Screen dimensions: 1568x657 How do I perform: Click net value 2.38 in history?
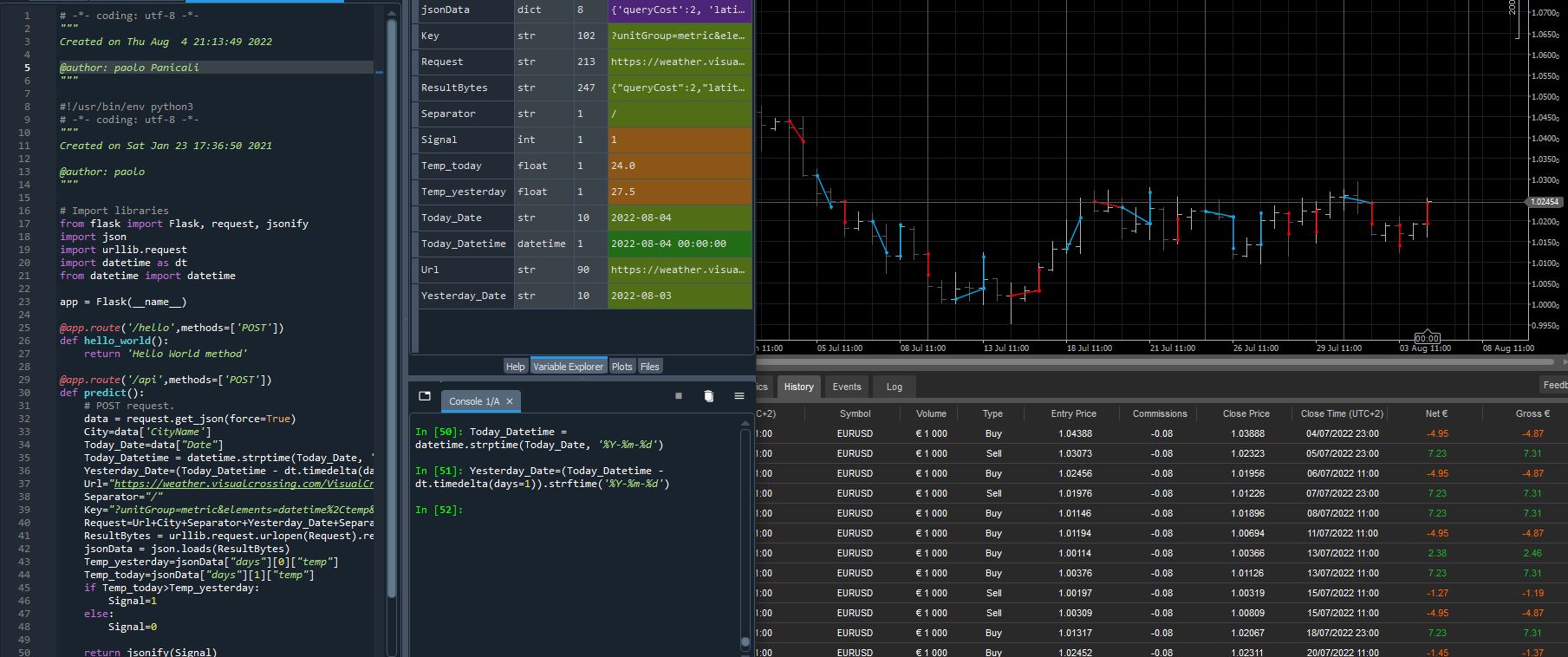[x=1437, y=553]
